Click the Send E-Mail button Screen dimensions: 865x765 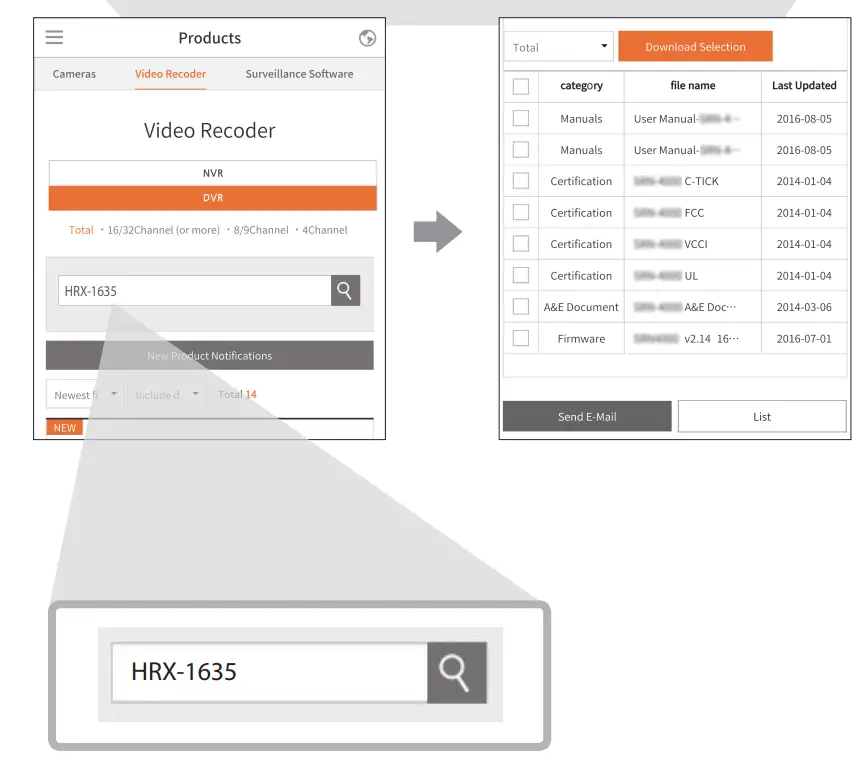[586, 416]
